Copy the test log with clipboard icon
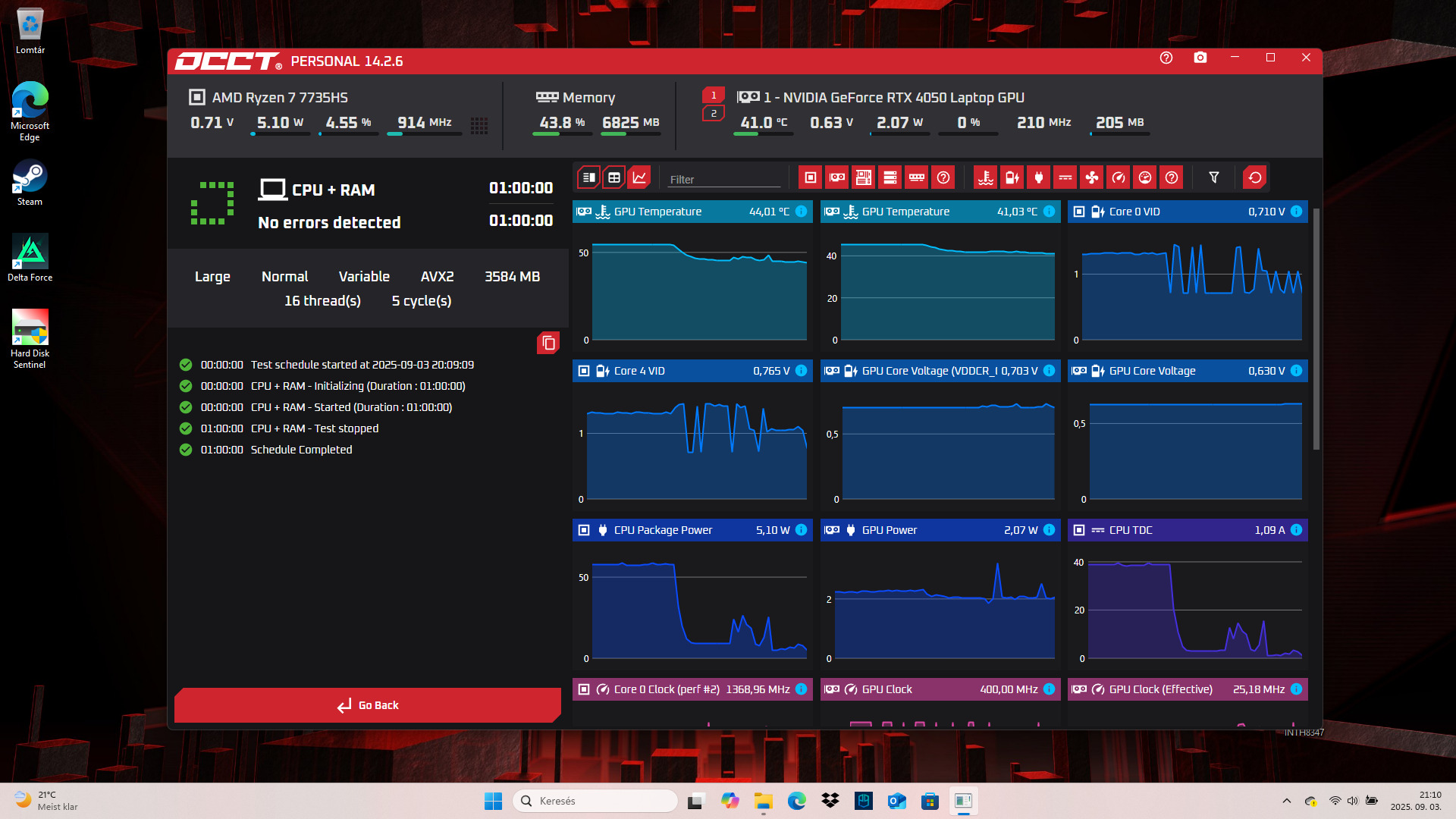Image resolution: width=1456 pixels, height=819 pixels. point(548,344)
